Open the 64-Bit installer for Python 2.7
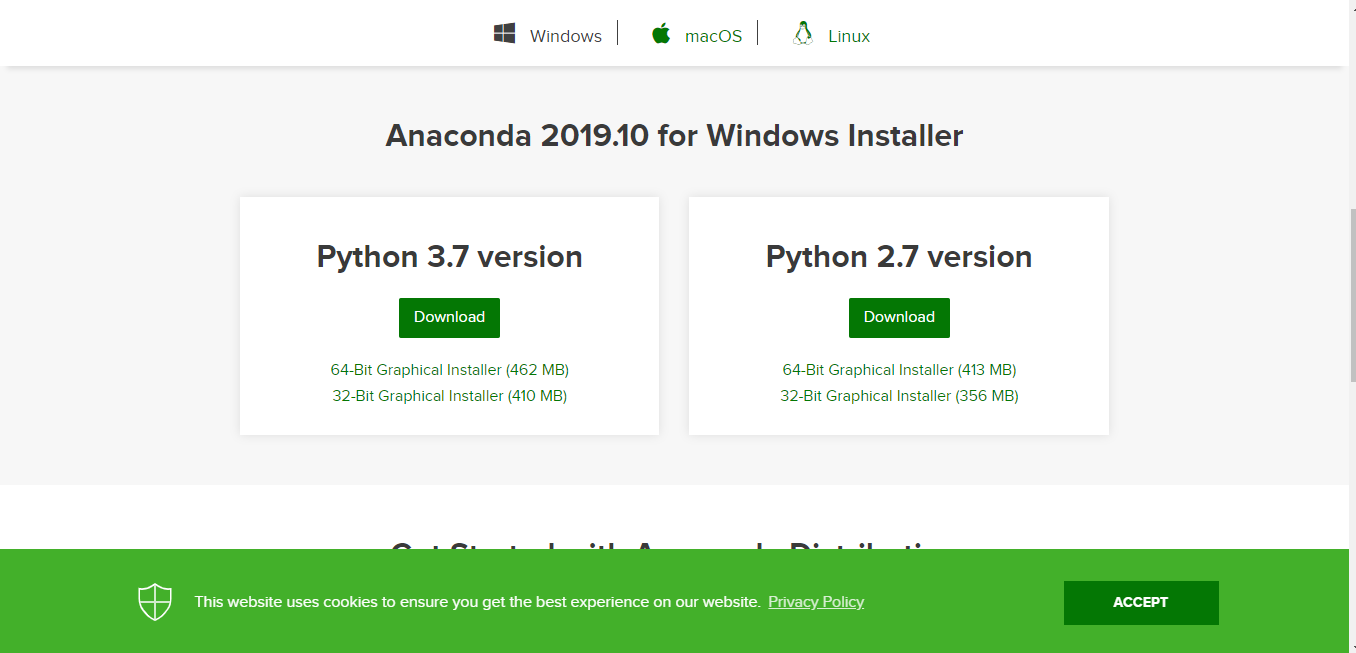 [898, 369]
